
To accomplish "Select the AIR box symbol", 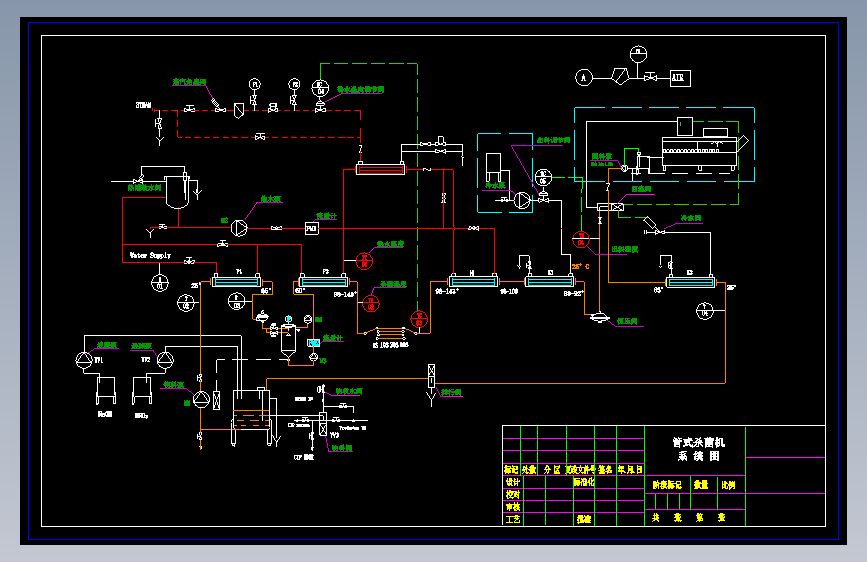I will point(680,78).
